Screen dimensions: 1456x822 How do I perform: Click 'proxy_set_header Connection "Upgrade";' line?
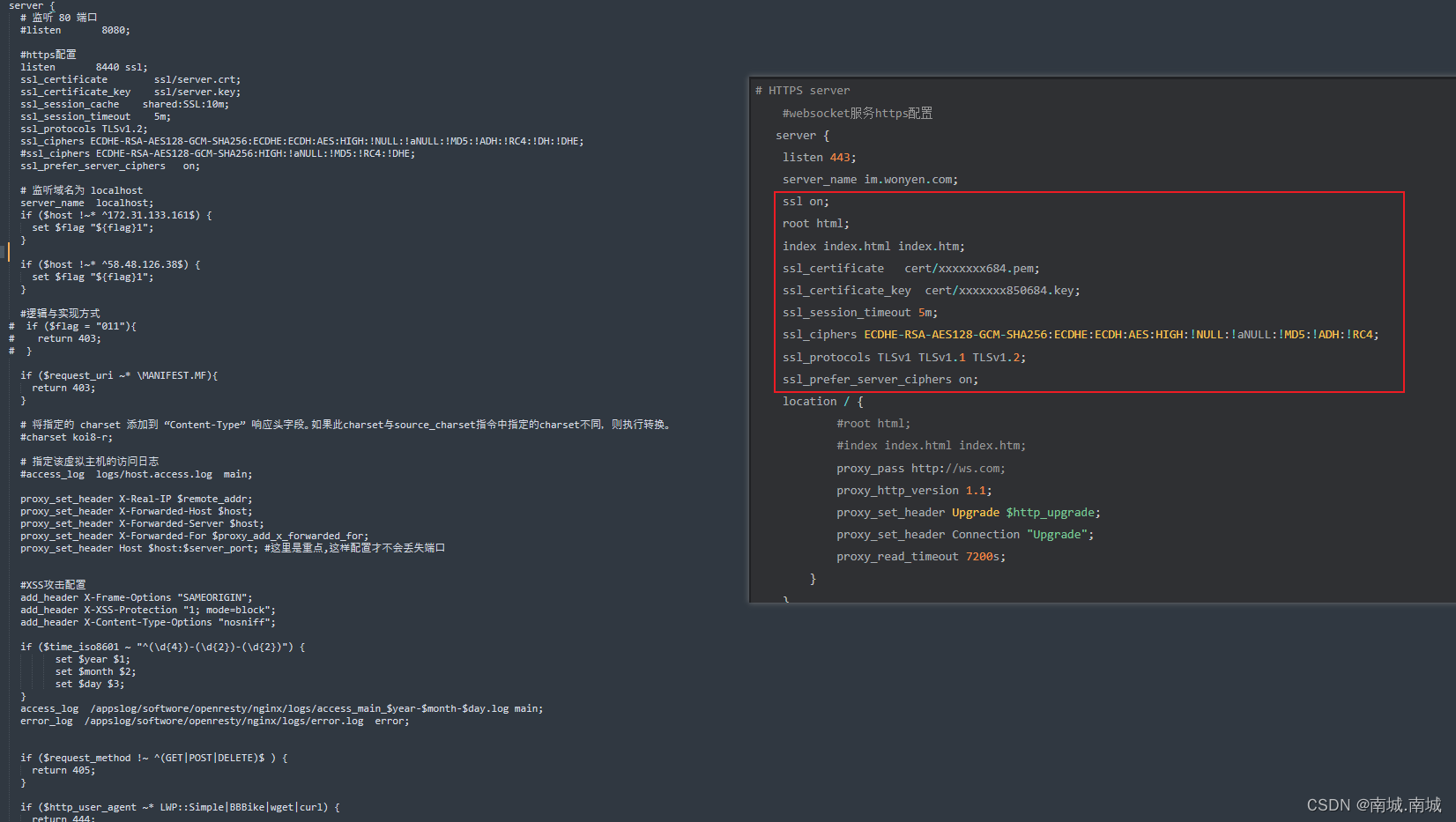tap(965, 534)
